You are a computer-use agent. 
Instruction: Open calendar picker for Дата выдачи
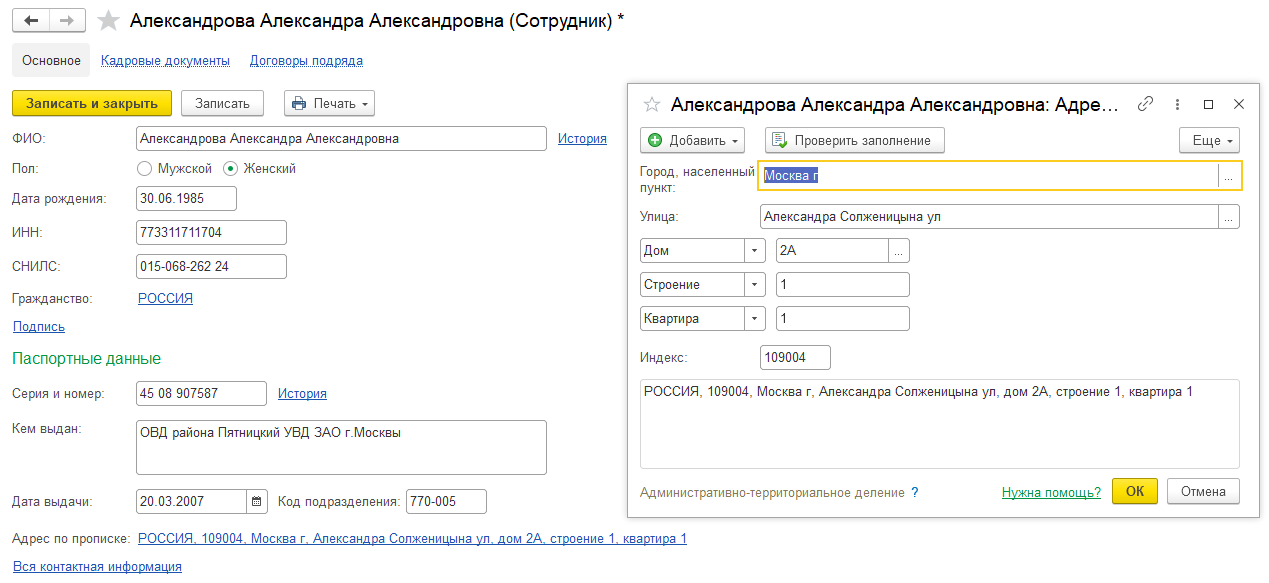click(x=257, y=501)
